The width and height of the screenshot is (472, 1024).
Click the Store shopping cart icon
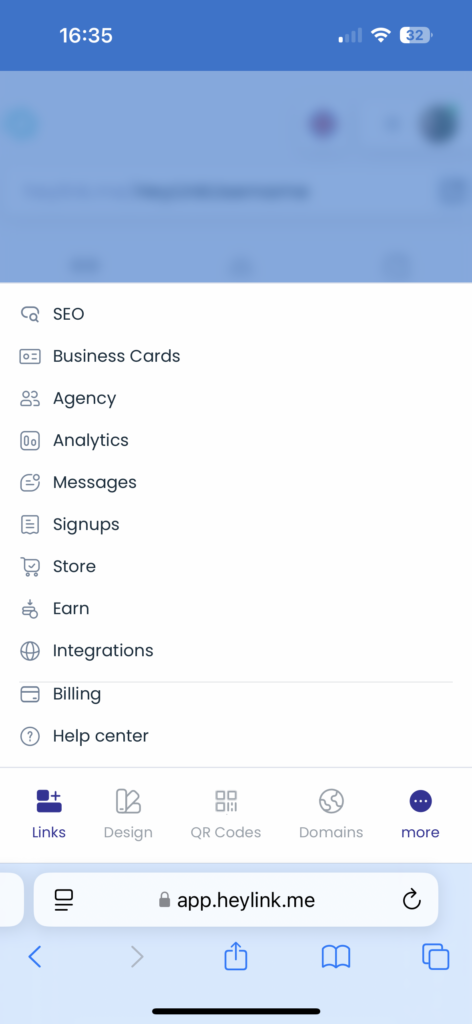30,567
